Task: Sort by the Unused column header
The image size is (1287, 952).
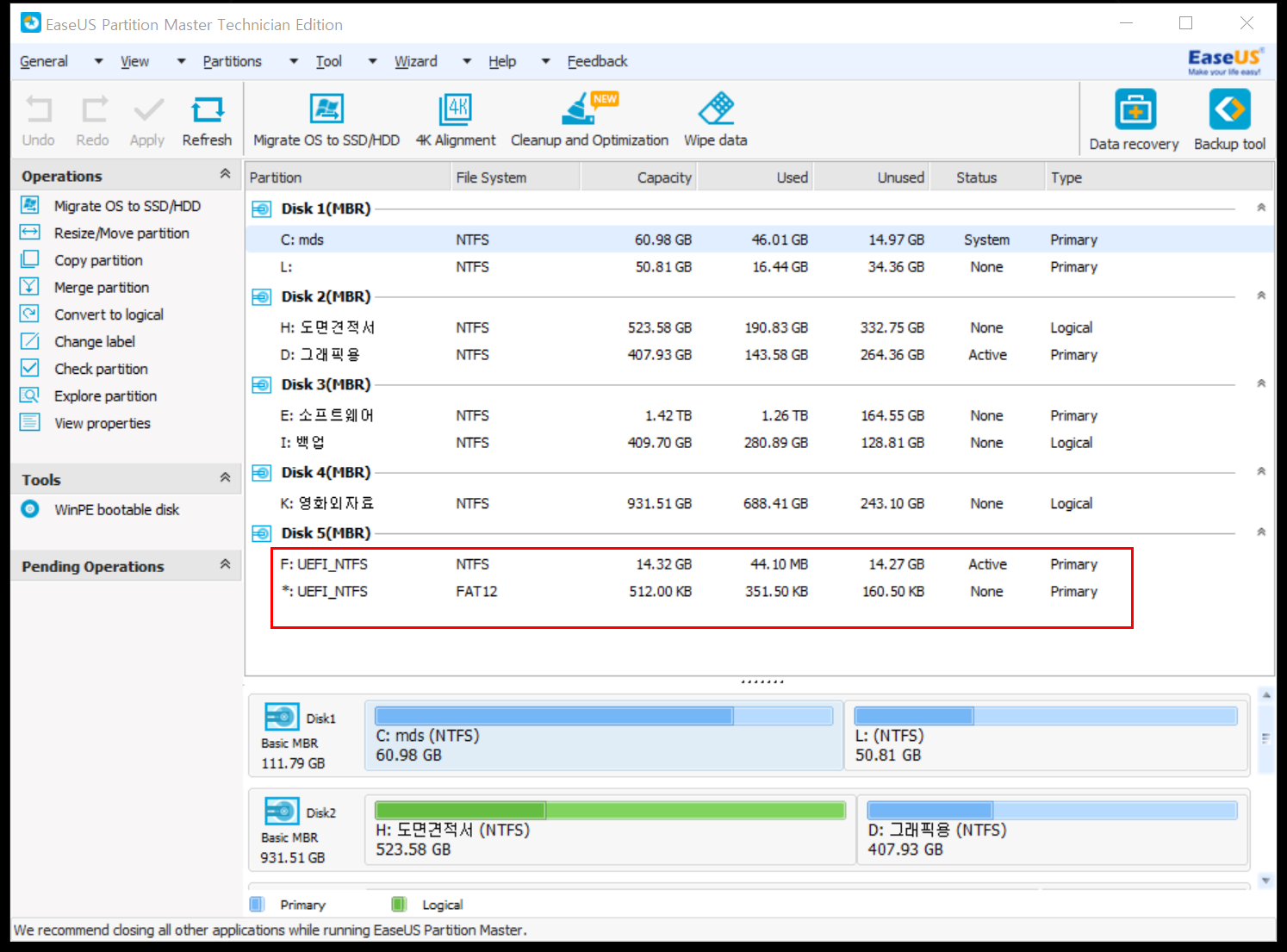Action: [x=871, y=177]
